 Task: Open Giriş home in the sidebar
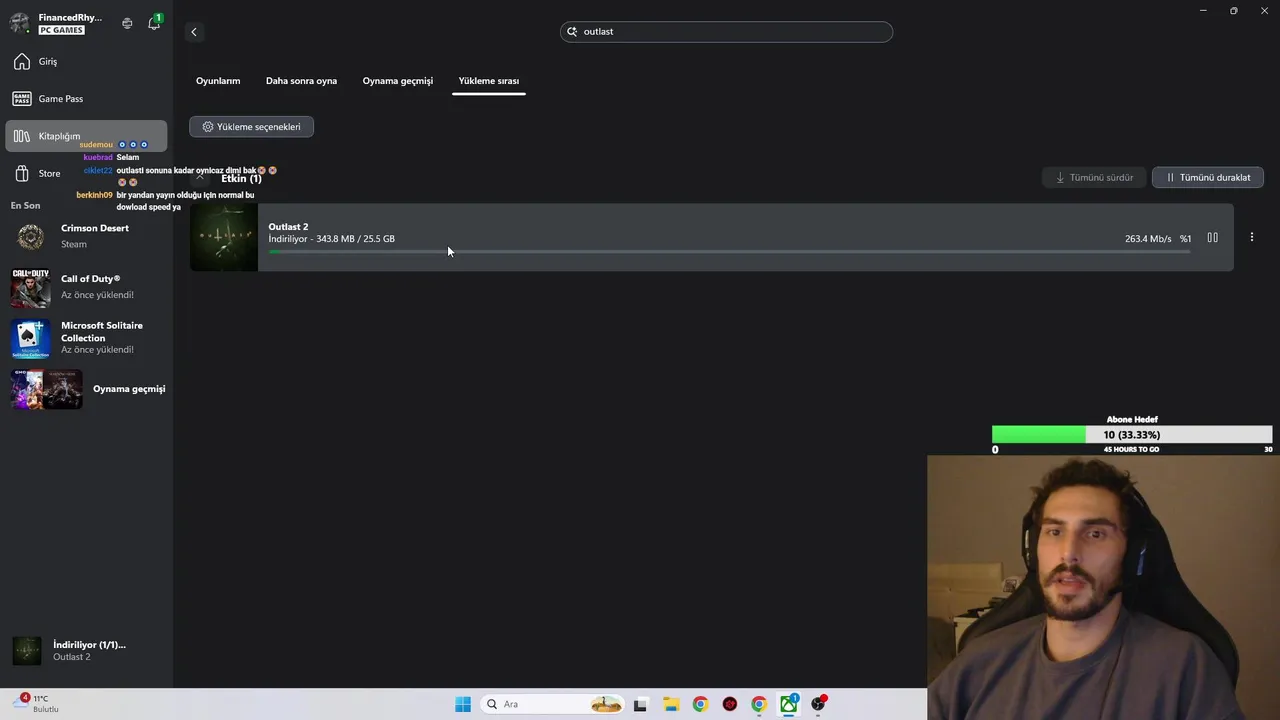(86, 62)
